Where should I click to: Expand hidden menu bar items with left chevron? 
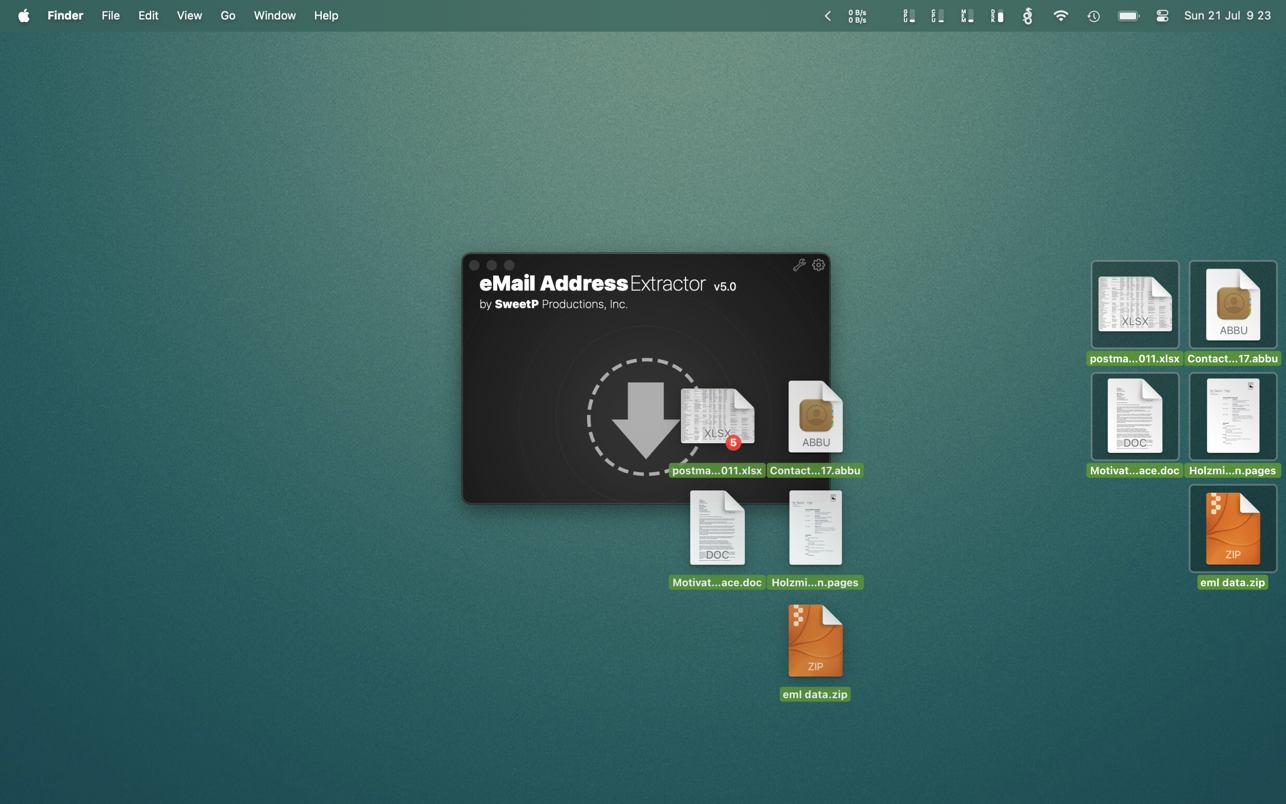[x=827, y=15]
